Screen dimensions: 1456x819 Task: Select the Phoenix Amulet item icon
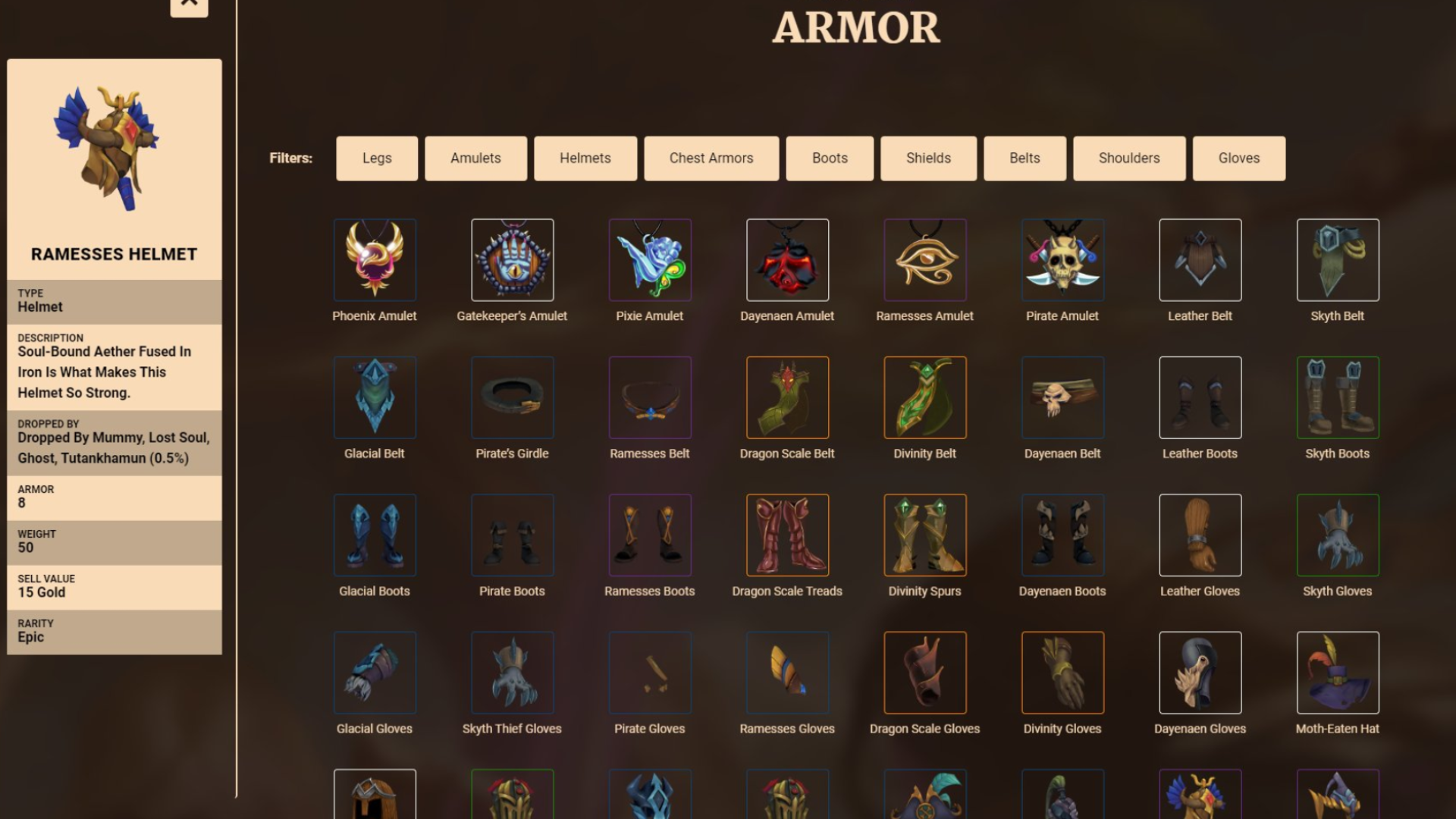[375, 260]
